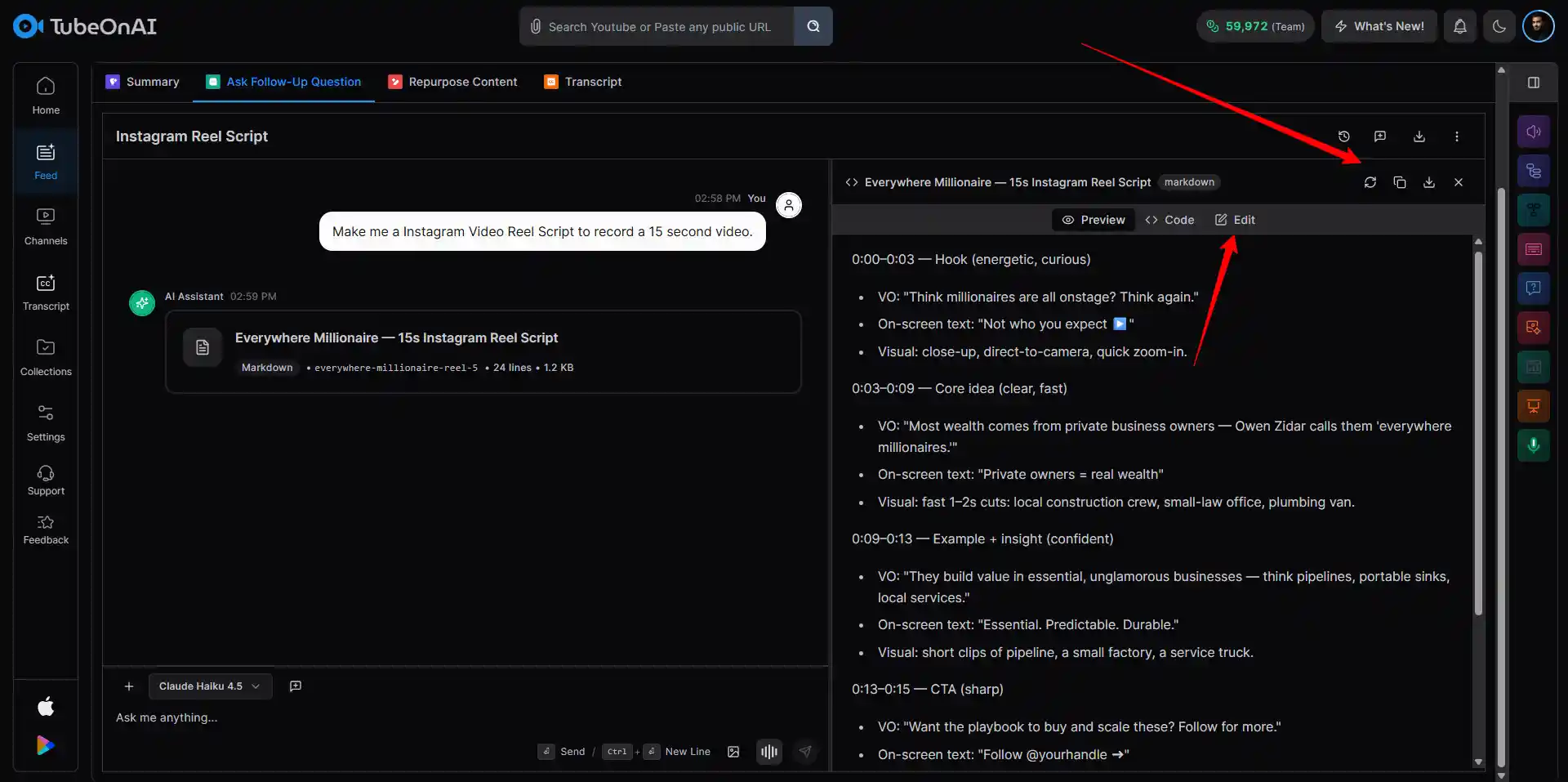Screen dimensions: 1568x782
Task: Start a new chat icon beside model
Action: (296, 686)
